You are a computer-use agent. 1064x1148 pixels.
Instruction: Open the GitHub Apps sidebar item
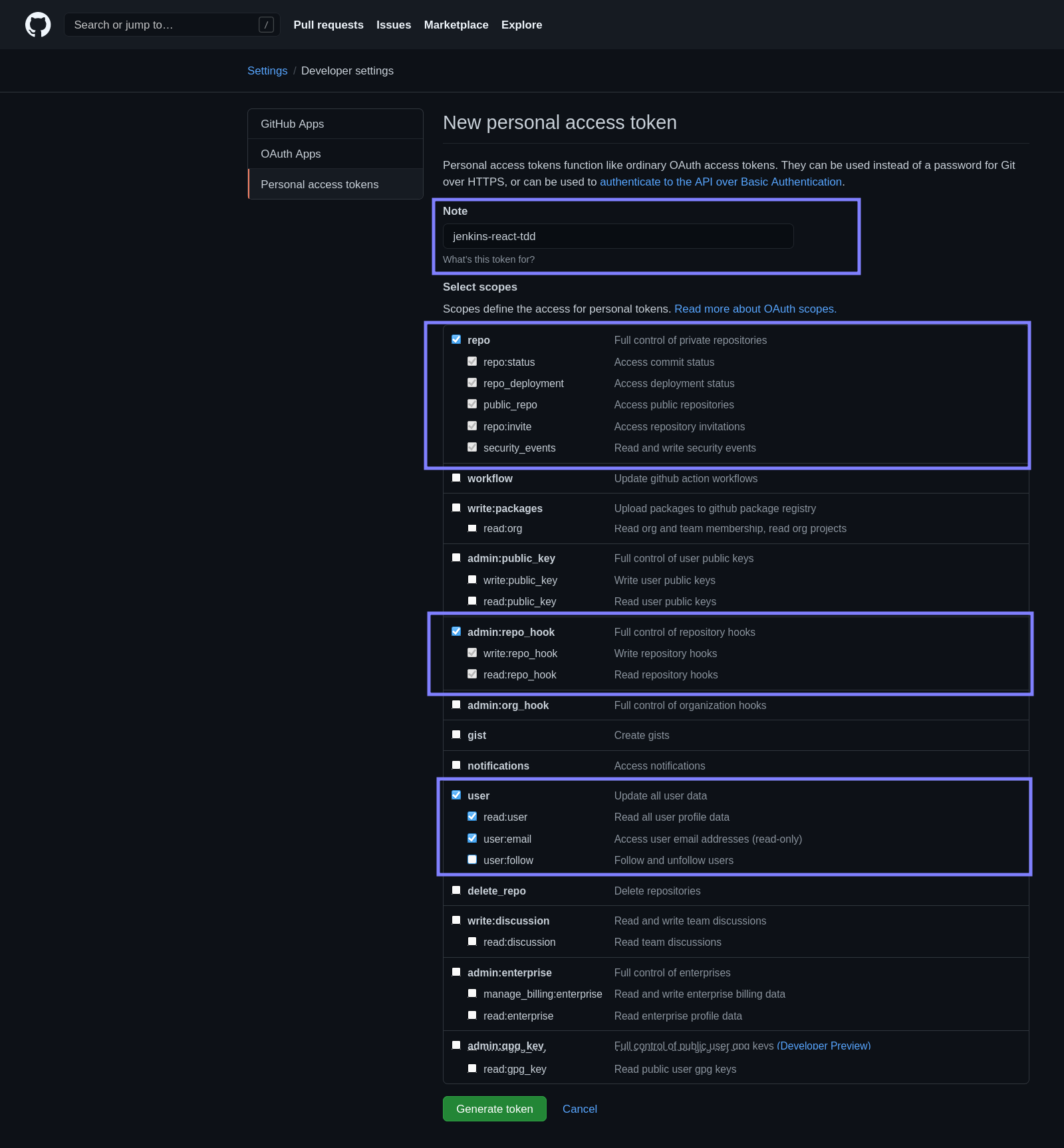293,124
